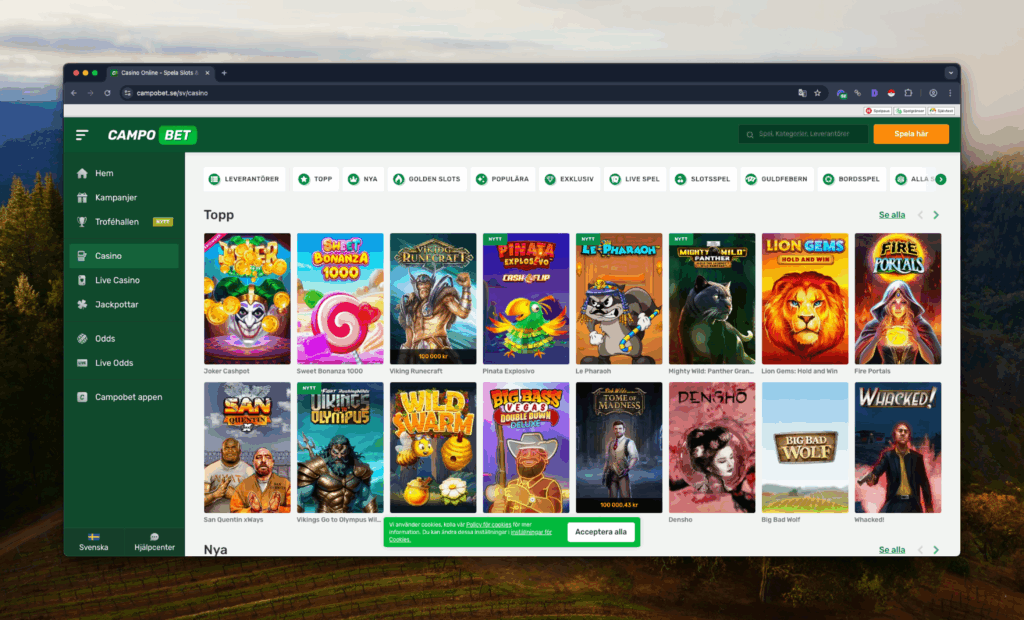Go to next Nya games page
This screenshot has width=1024, height=620.
pyautogui.click(x=936, y=550)
